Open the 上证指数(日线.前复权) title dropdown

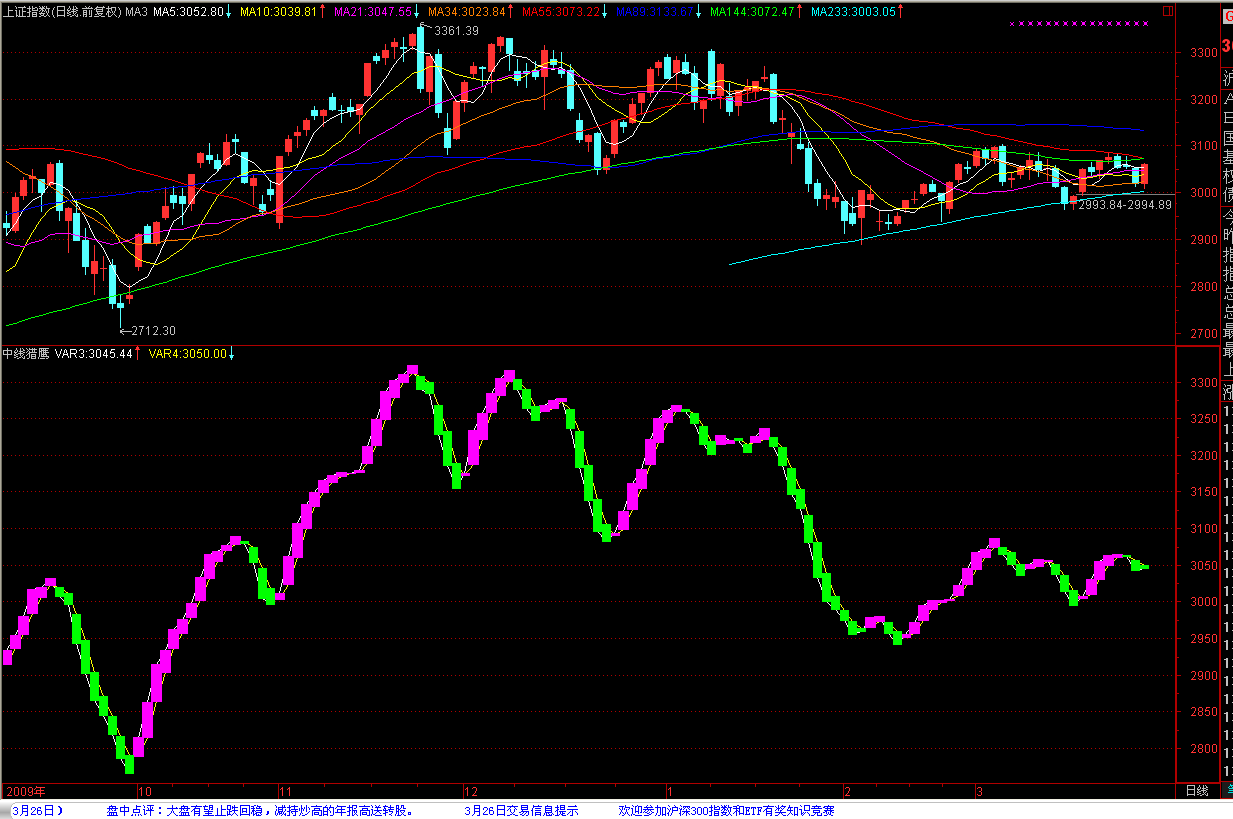coord(62,12)
